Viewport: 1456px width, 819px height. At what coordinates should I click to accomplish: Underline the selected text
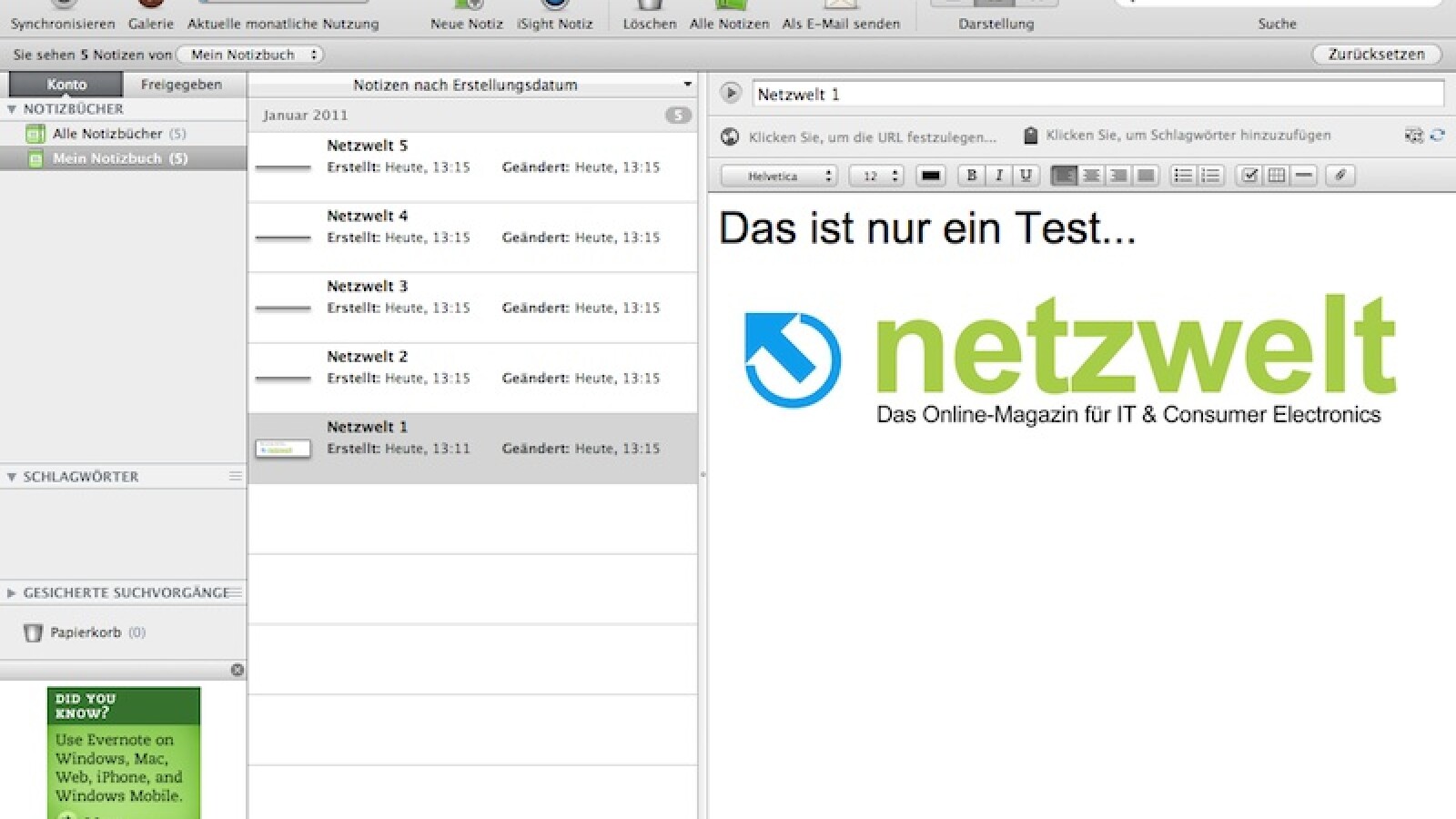1026,176
